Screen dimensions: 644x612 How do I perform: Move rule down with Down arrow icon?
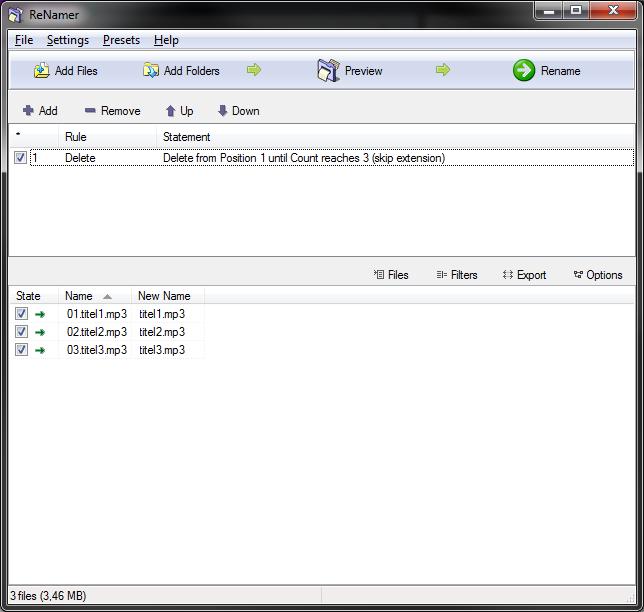click(222, 110)
